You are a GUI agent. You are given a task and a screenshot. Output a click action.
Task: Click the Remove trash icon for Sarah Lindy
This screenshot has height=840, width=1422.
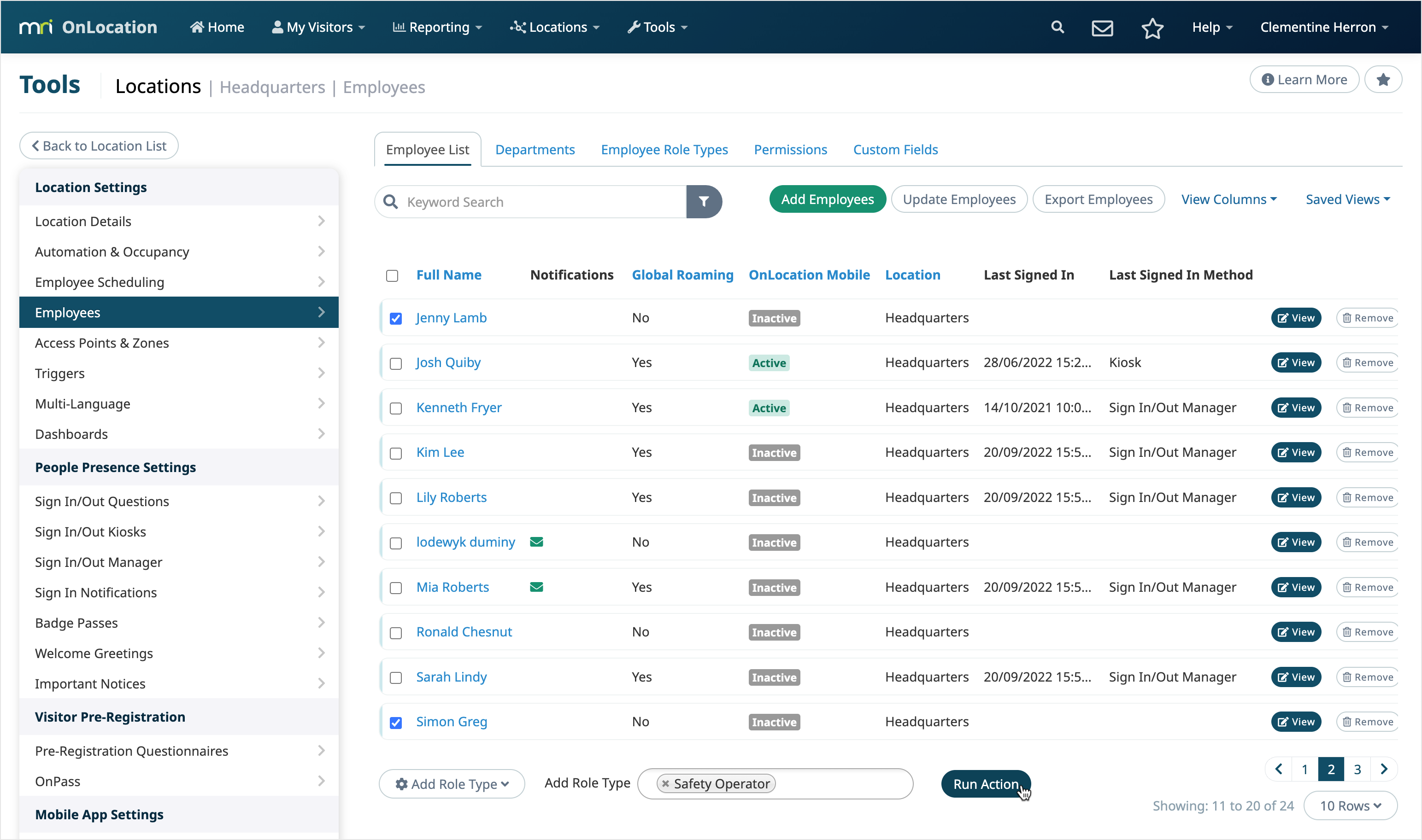coord(1347,677)
